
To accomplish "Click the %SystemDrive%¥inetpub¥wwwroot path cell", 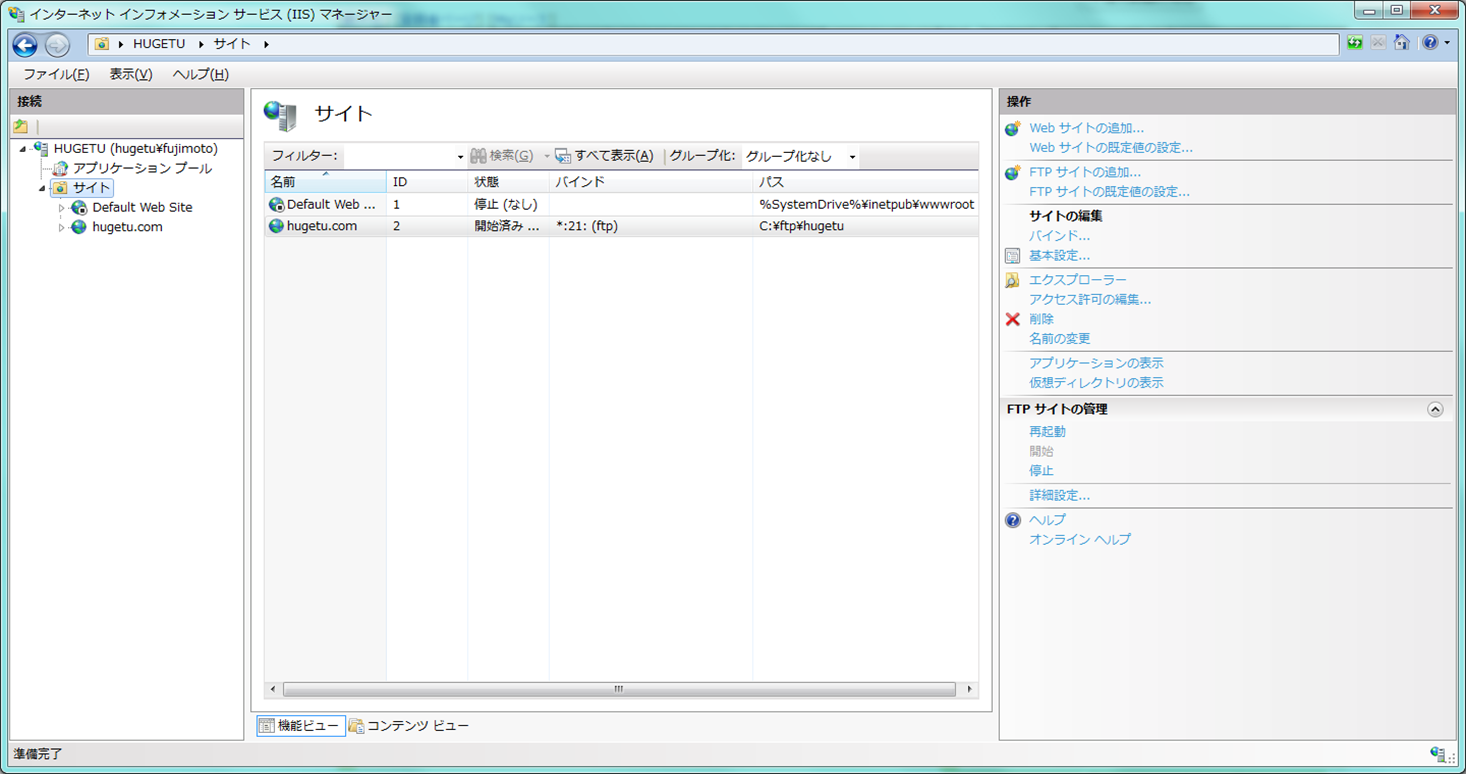I will (x=866, y=204).
